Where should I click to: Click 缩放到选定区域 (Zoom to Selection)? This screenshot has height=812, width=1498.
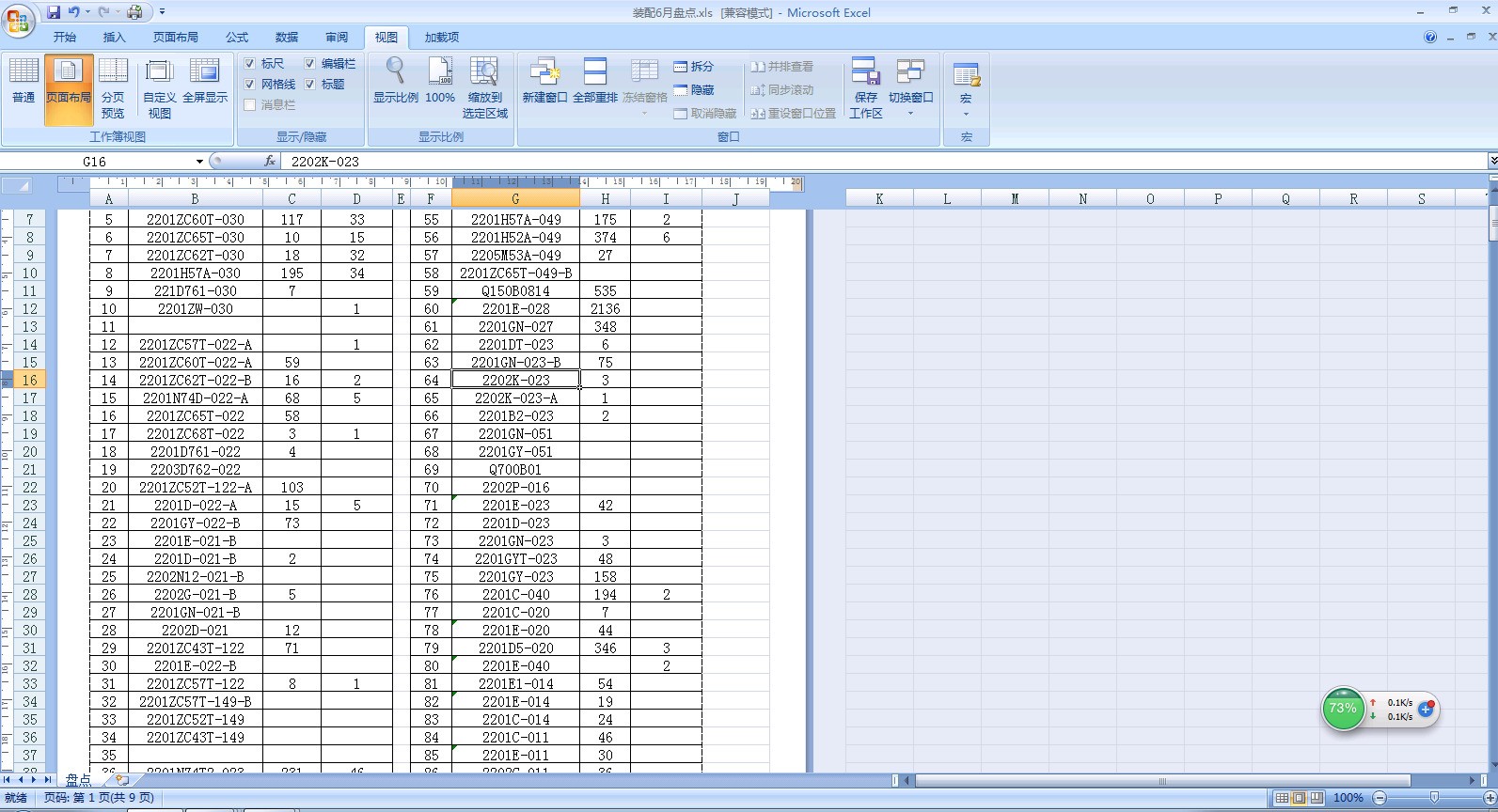(484, 88)
